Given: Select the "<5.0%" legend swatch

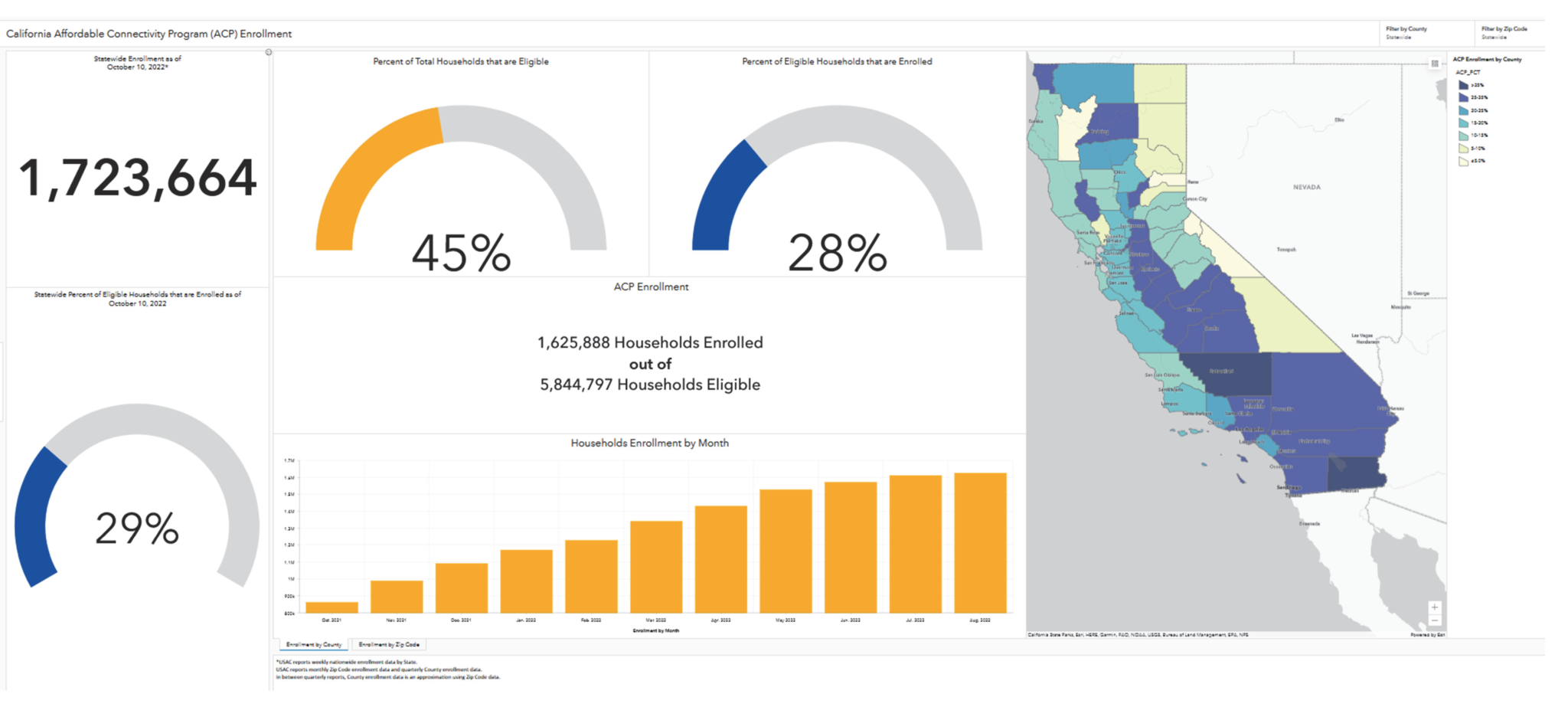Looking at the screenshot, I should tap(1462, 161).
